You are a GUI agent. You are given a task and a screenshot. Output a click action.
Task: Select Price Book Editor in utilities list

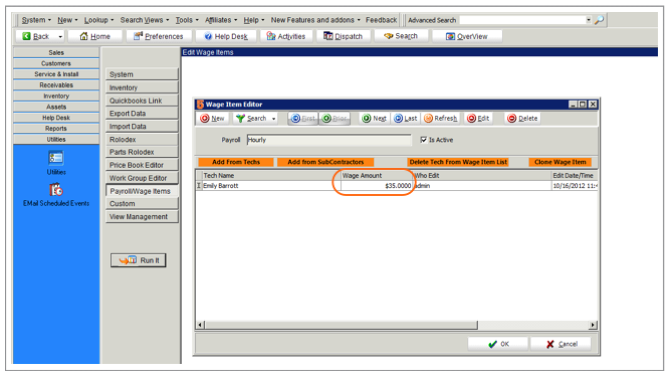[x=142, y=165]
